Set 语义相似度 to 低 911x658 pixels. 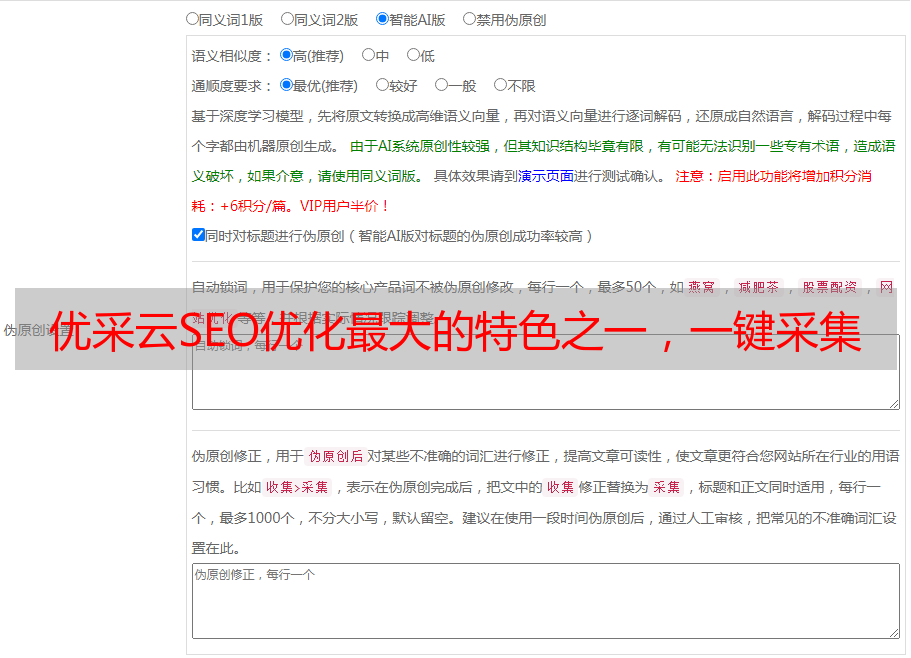tap(413, 55)
